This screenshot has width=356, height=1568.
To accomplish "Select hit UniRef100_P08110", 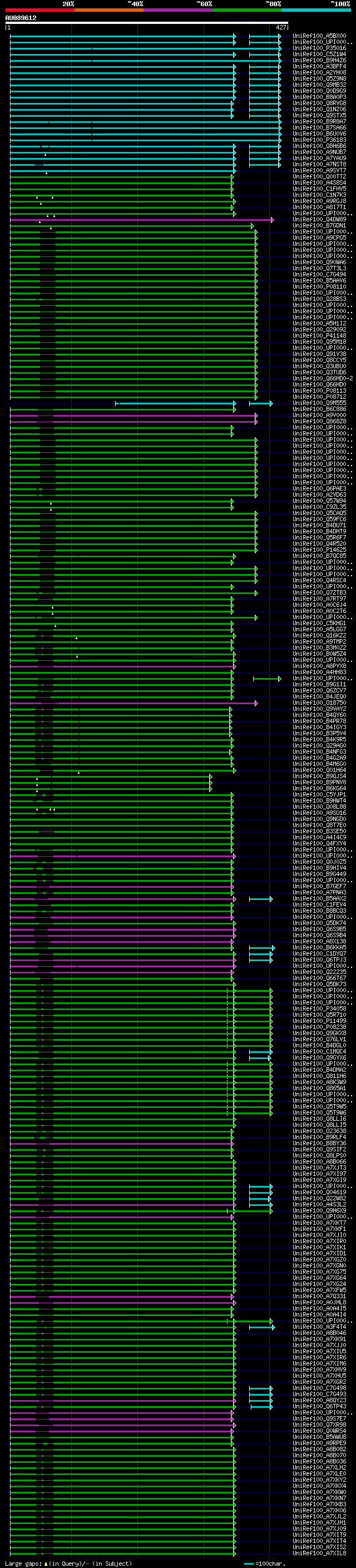I will click(319, 286).
